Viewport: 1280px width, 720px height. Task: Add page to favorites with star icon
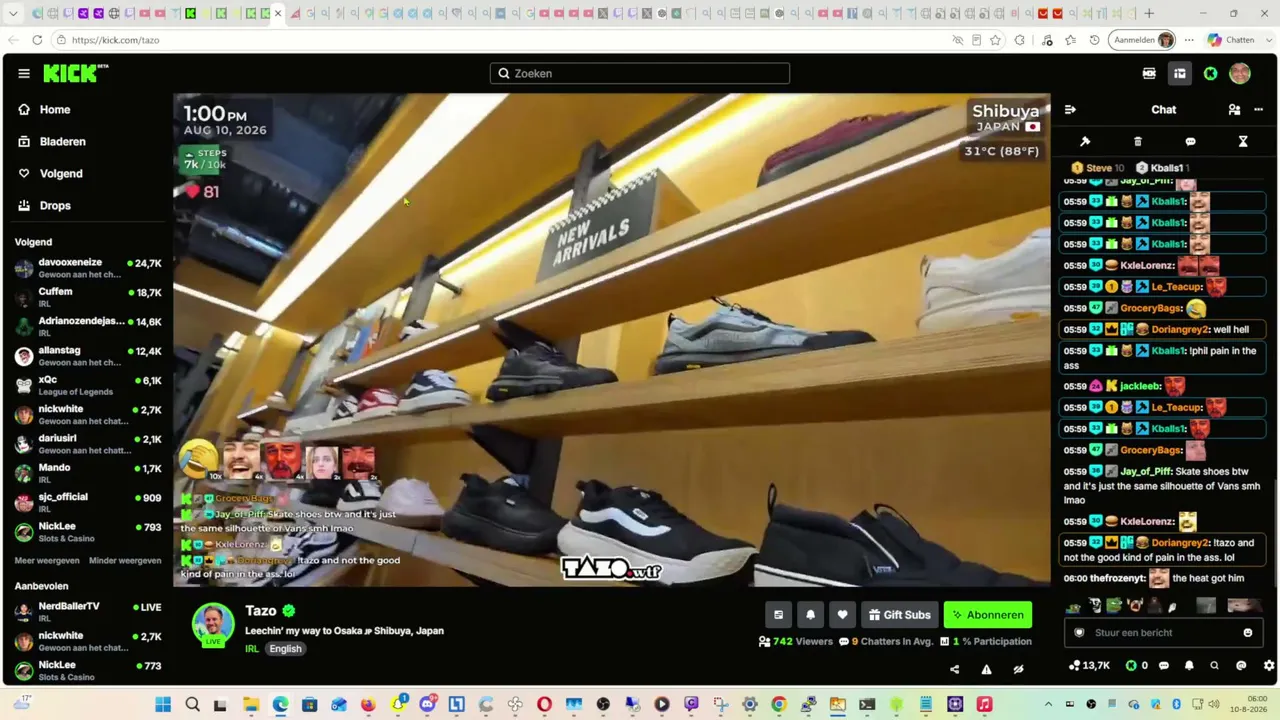point(995,40)
